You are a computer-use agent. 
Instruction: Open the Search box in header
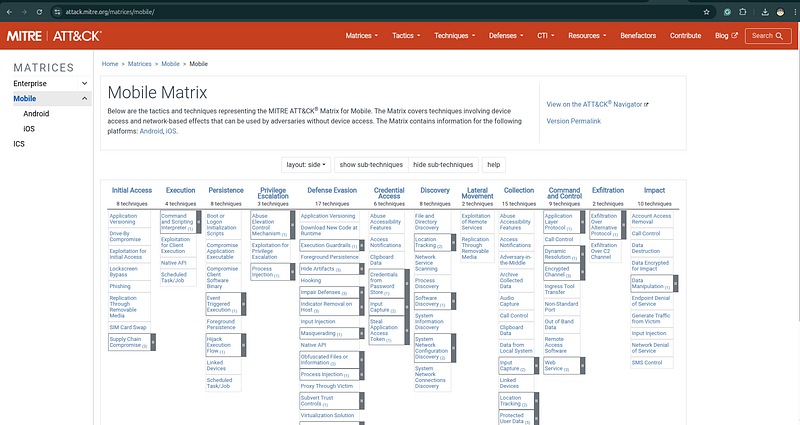tap(768, 36)
